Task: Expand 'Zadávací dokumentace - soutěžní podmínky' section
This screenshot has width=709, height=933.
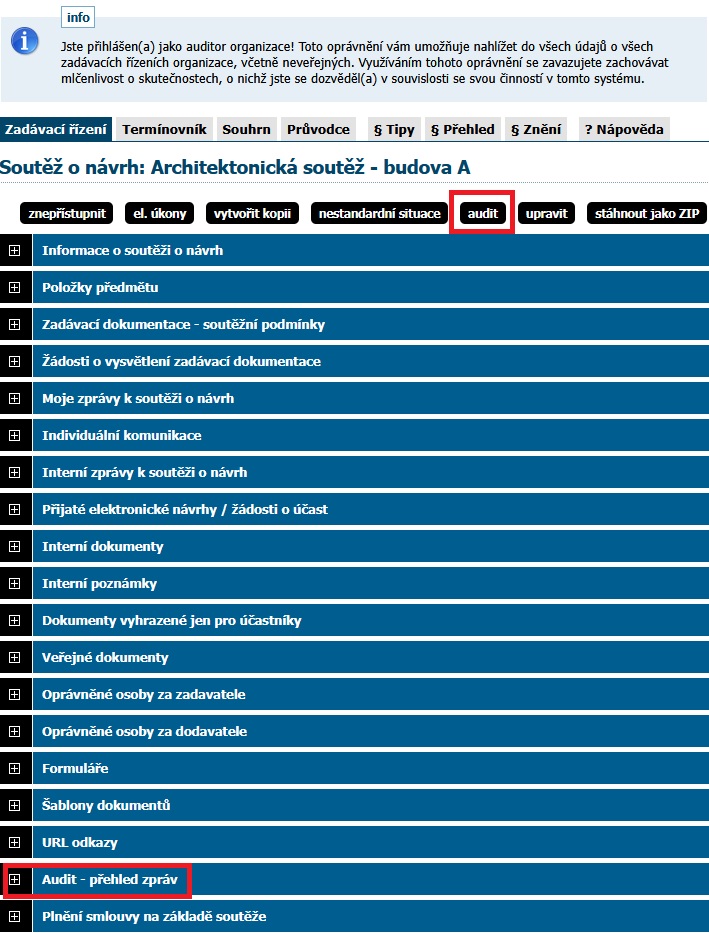Action: click(x=15, y=324)
